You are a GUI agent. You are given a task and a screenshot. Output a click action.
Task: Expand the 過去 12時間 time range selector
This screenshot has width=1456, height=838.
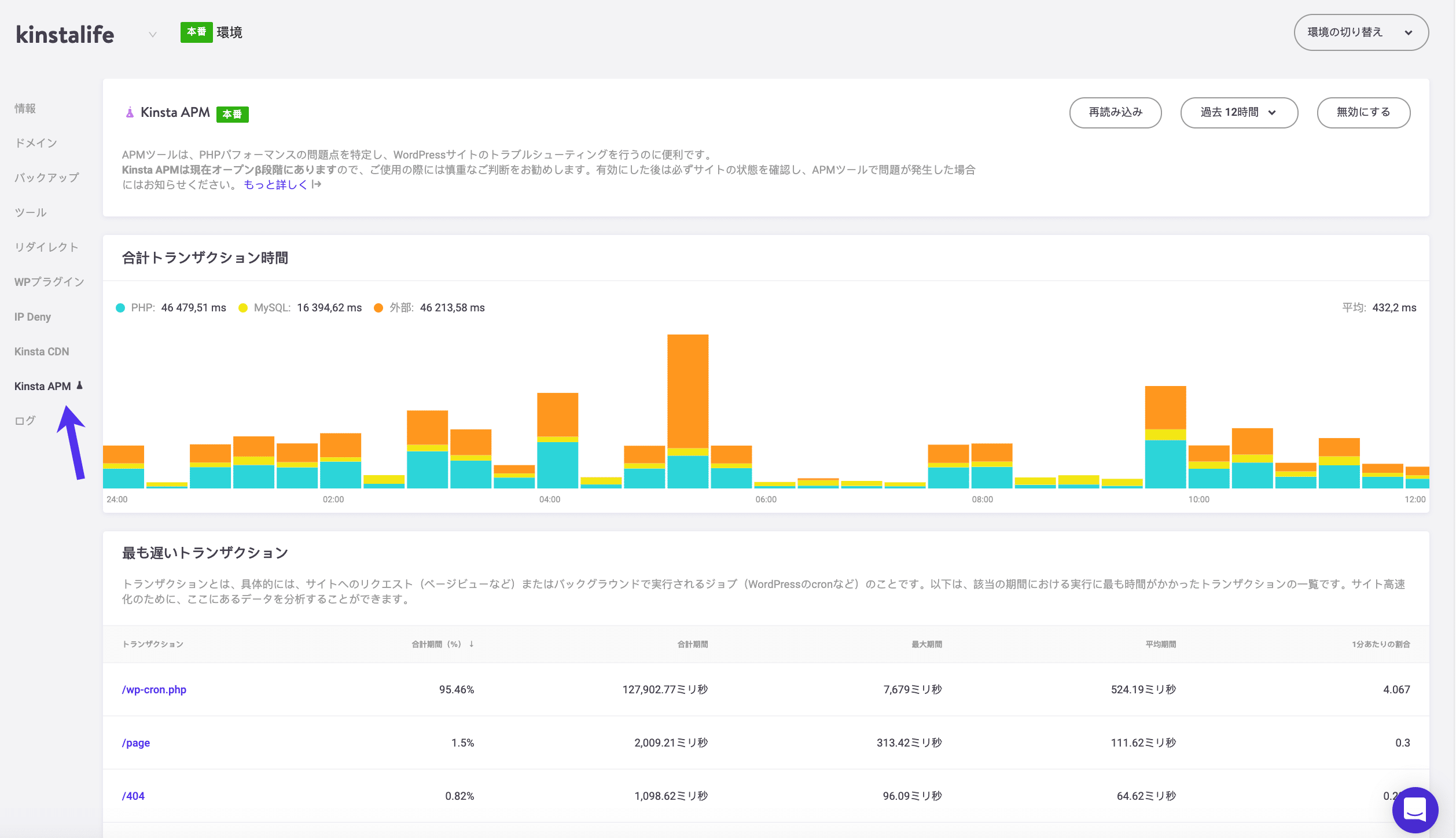coord(1239,112)
